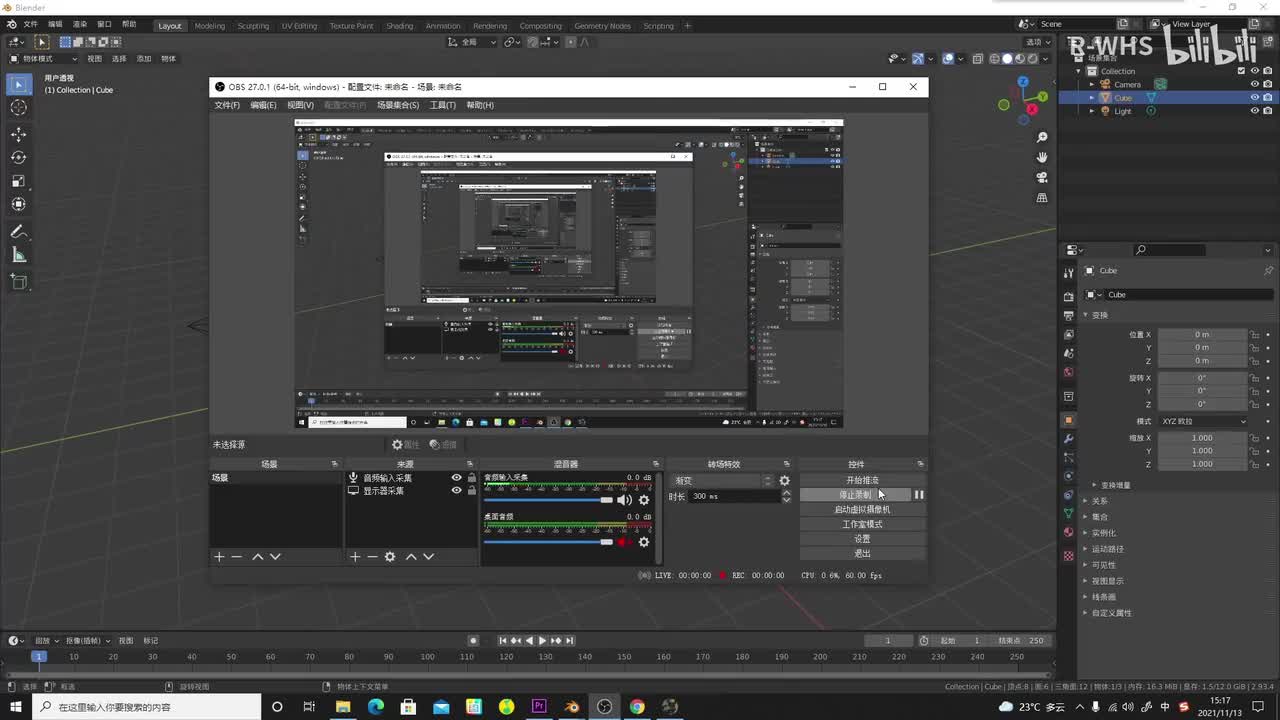Hide Camera in the Blender outliner
The image size is (1280, 720).
1255,84
